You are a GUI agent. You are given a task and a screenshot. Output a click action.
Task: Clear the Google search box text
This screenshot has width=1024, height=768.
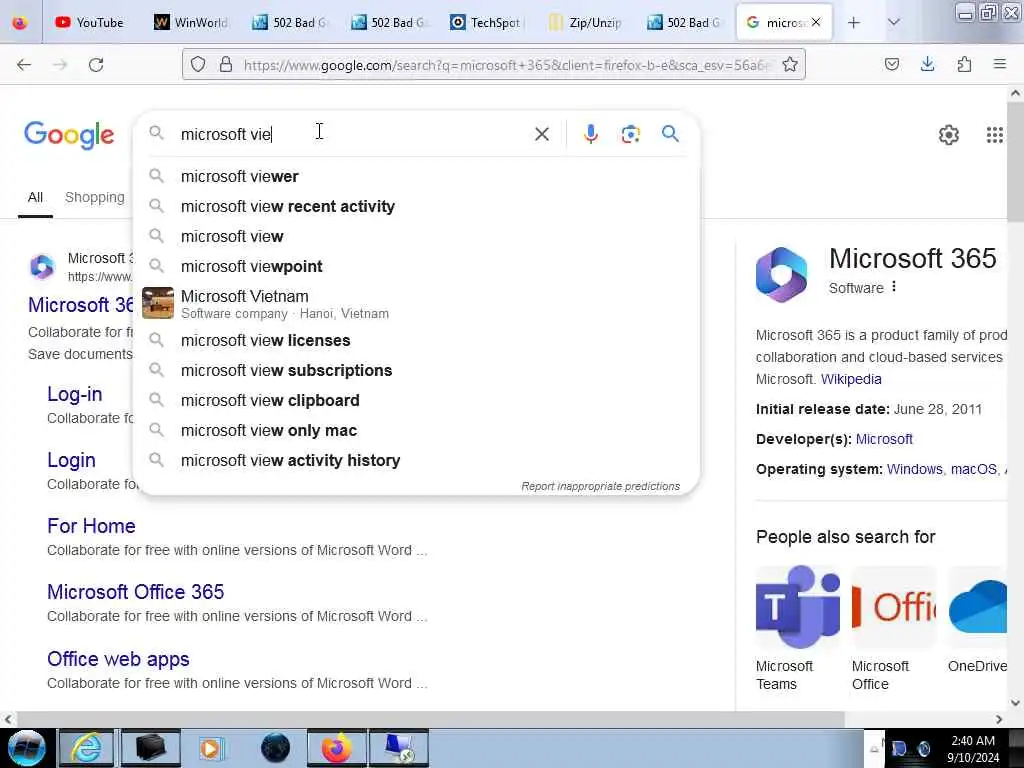[x=541, y=134]
